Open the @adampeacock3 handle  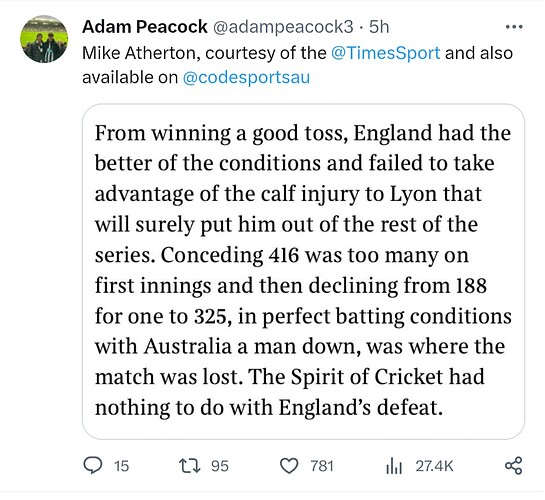[x=283, y=27]
